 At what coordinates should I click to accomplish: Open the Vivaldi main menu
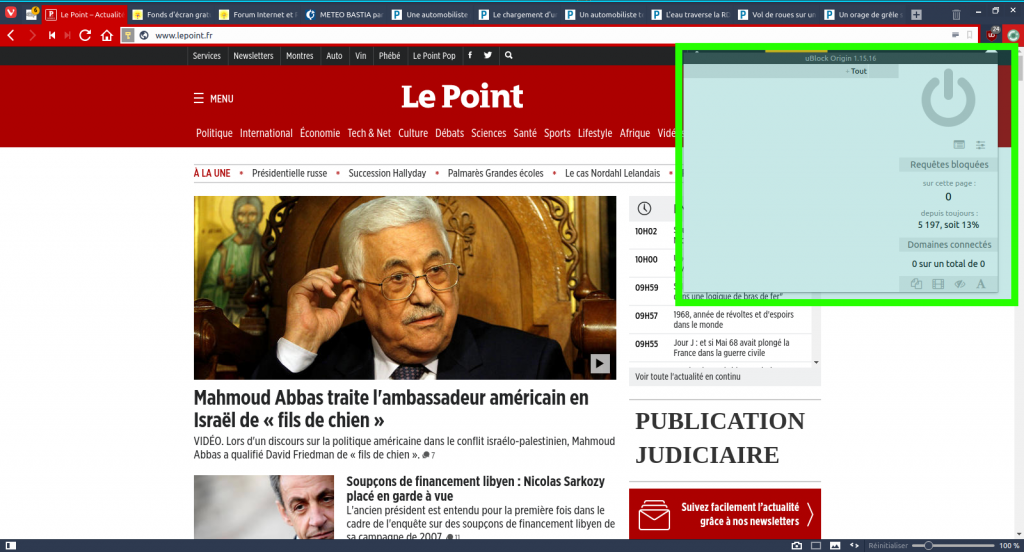point(10,13)
